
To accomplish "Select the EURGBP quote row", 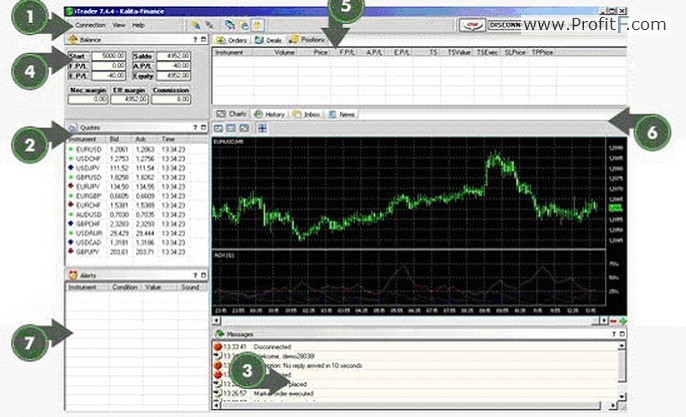I will (136, 196).
